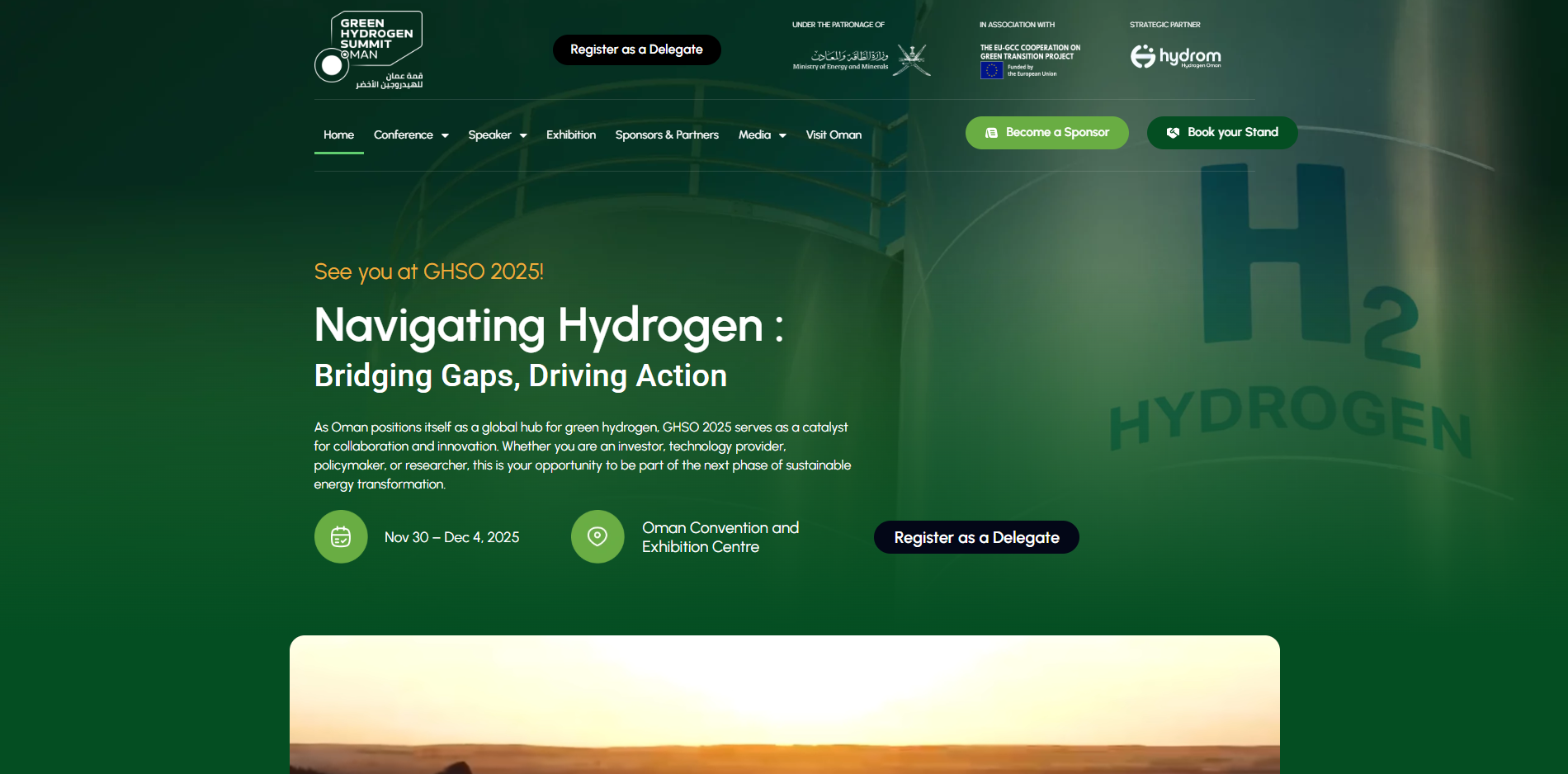
Task: Open the Ministry of Energy and Minerals logo
Action: 862,59
